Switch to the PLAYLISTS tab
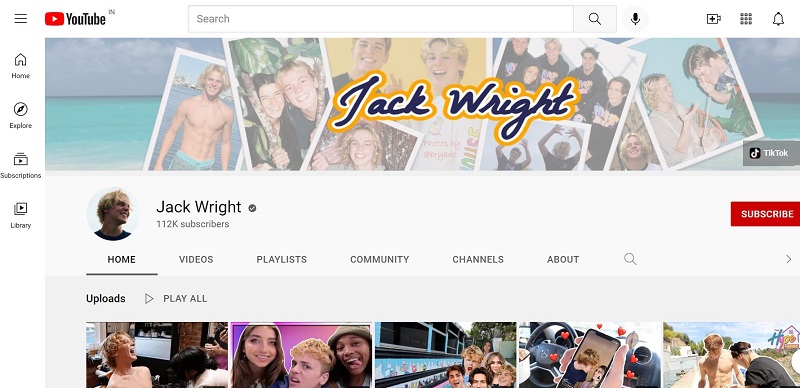 [x=282, y=259]
